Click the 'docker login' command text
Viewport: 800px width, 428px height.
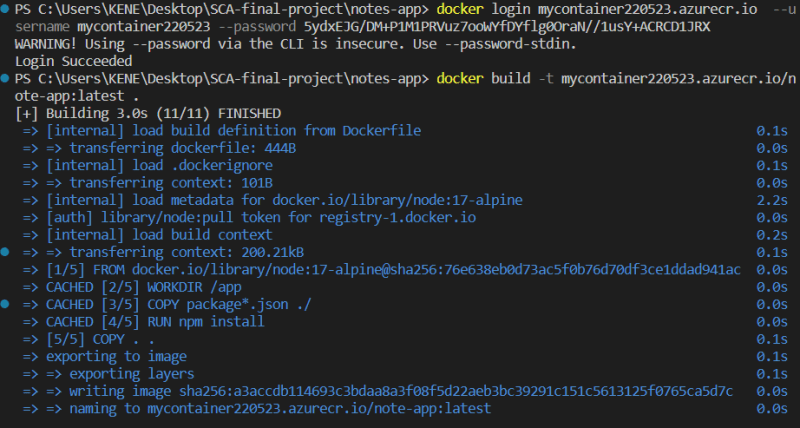tap(483, 9)
